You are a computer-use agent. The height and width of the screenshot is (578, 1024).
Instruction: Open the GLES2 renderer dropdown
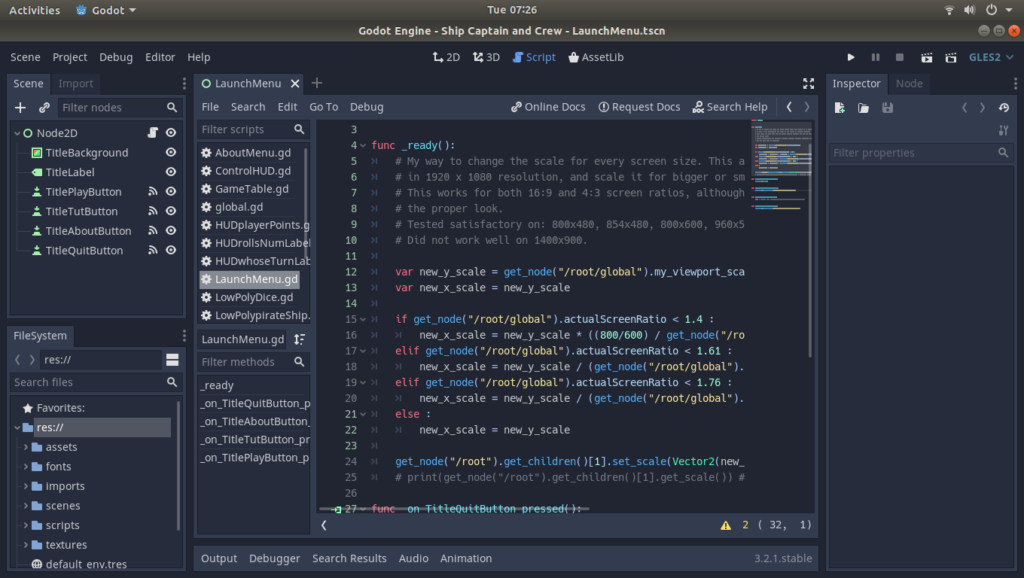tap(990, 58)
